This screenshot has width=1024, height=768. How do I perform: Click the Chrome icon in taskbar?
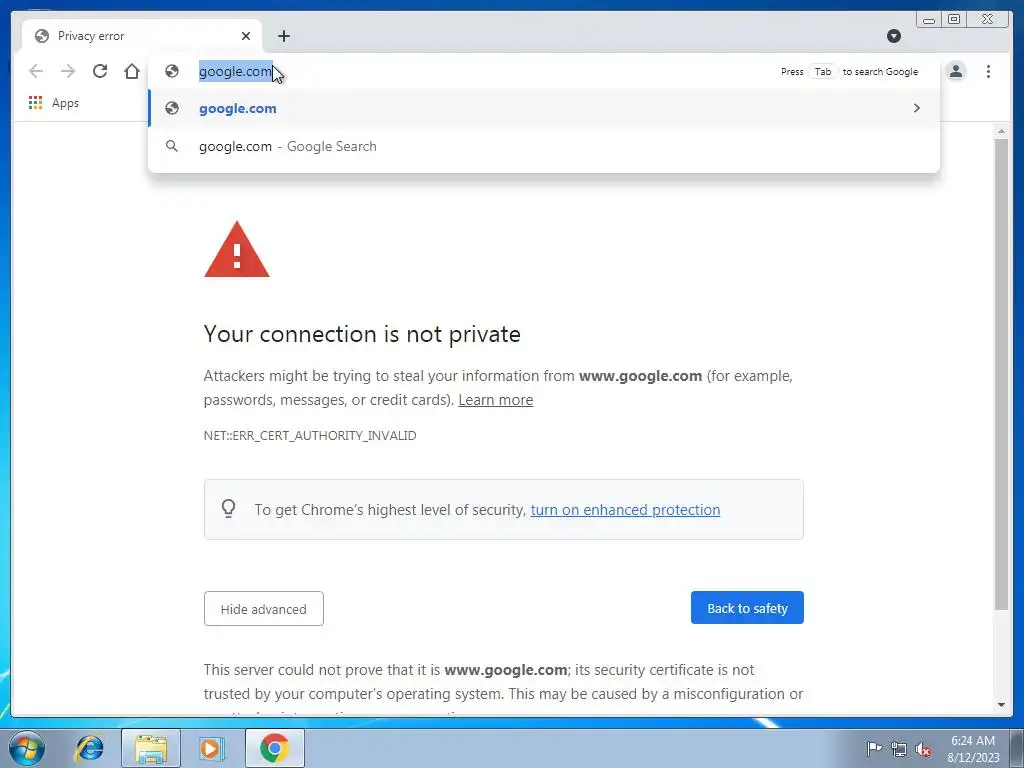[274, 748]
